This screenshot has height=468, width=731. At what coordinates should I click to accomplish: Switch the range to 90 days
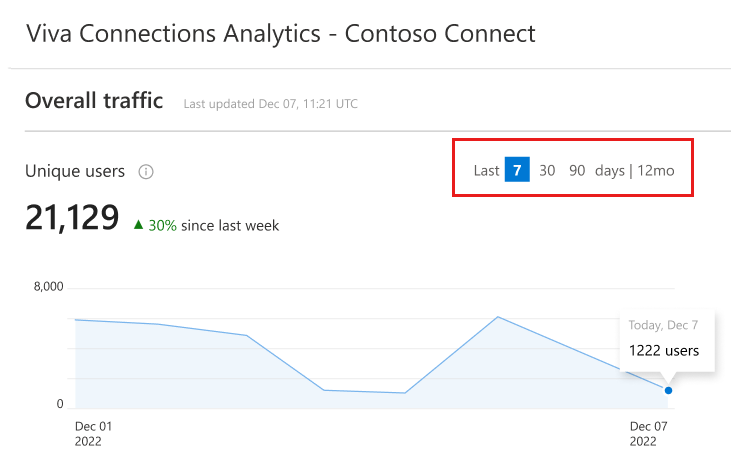coord(577,171)
